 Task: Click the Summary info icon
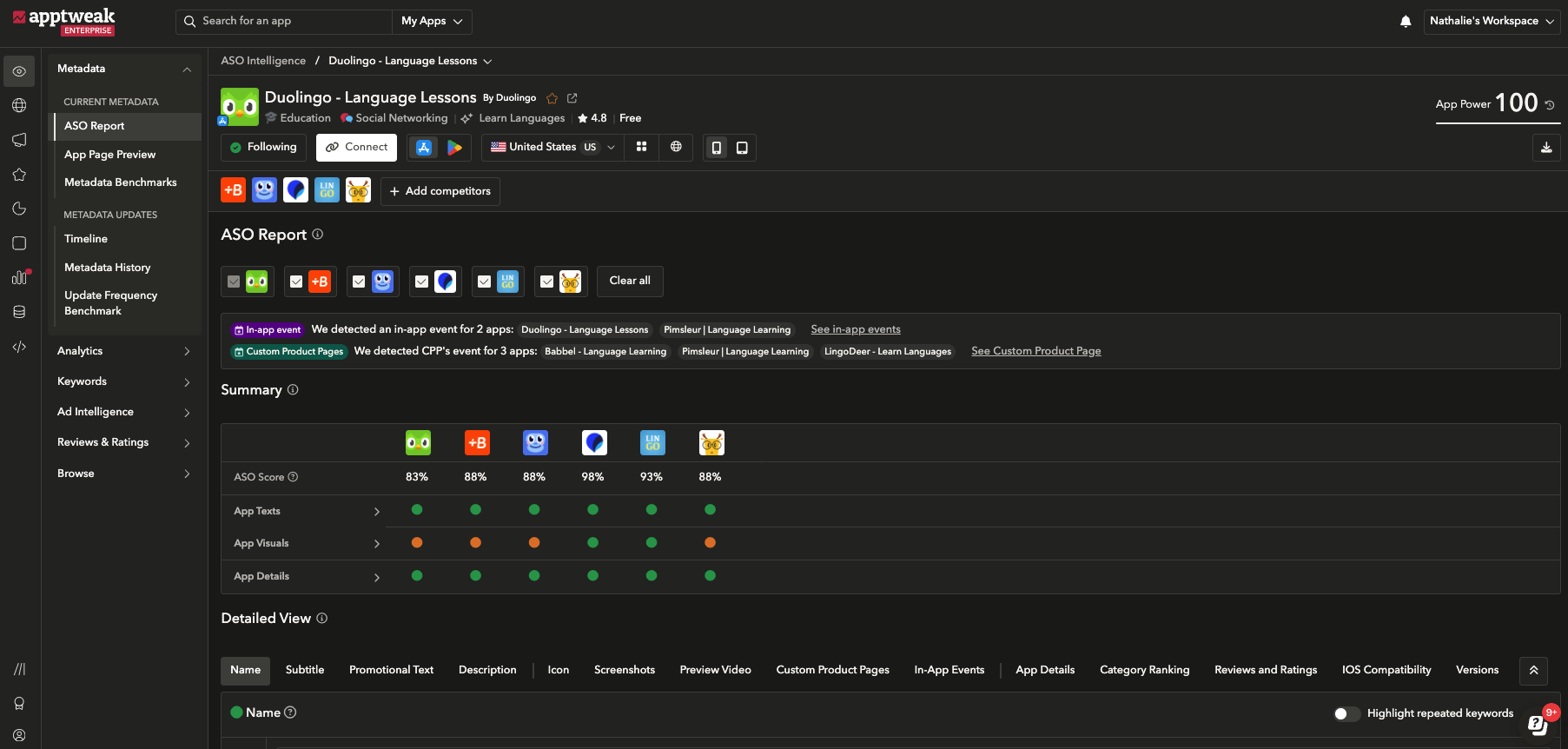coord(293,390)
